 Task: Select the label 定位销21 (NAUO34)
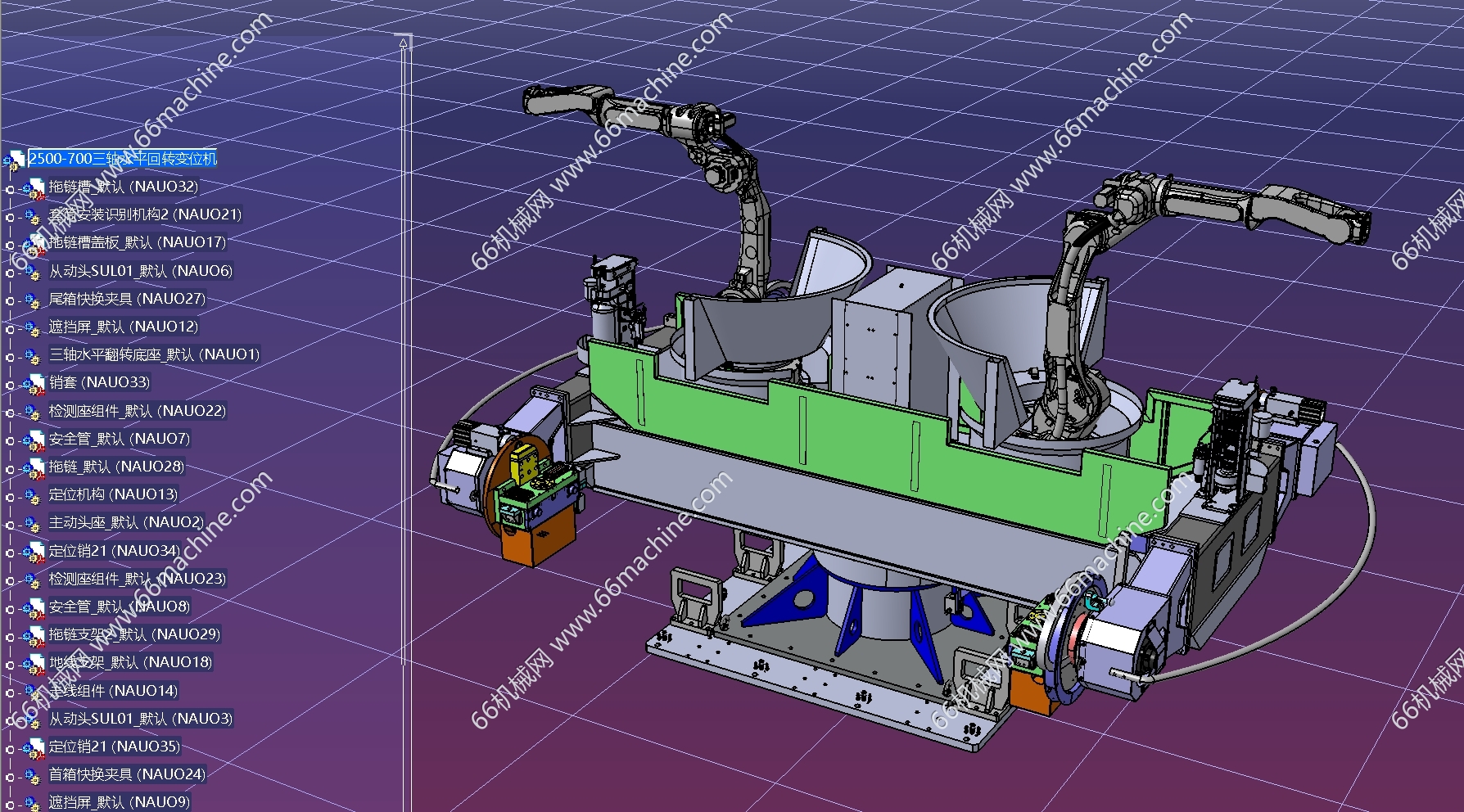(115, 551)
